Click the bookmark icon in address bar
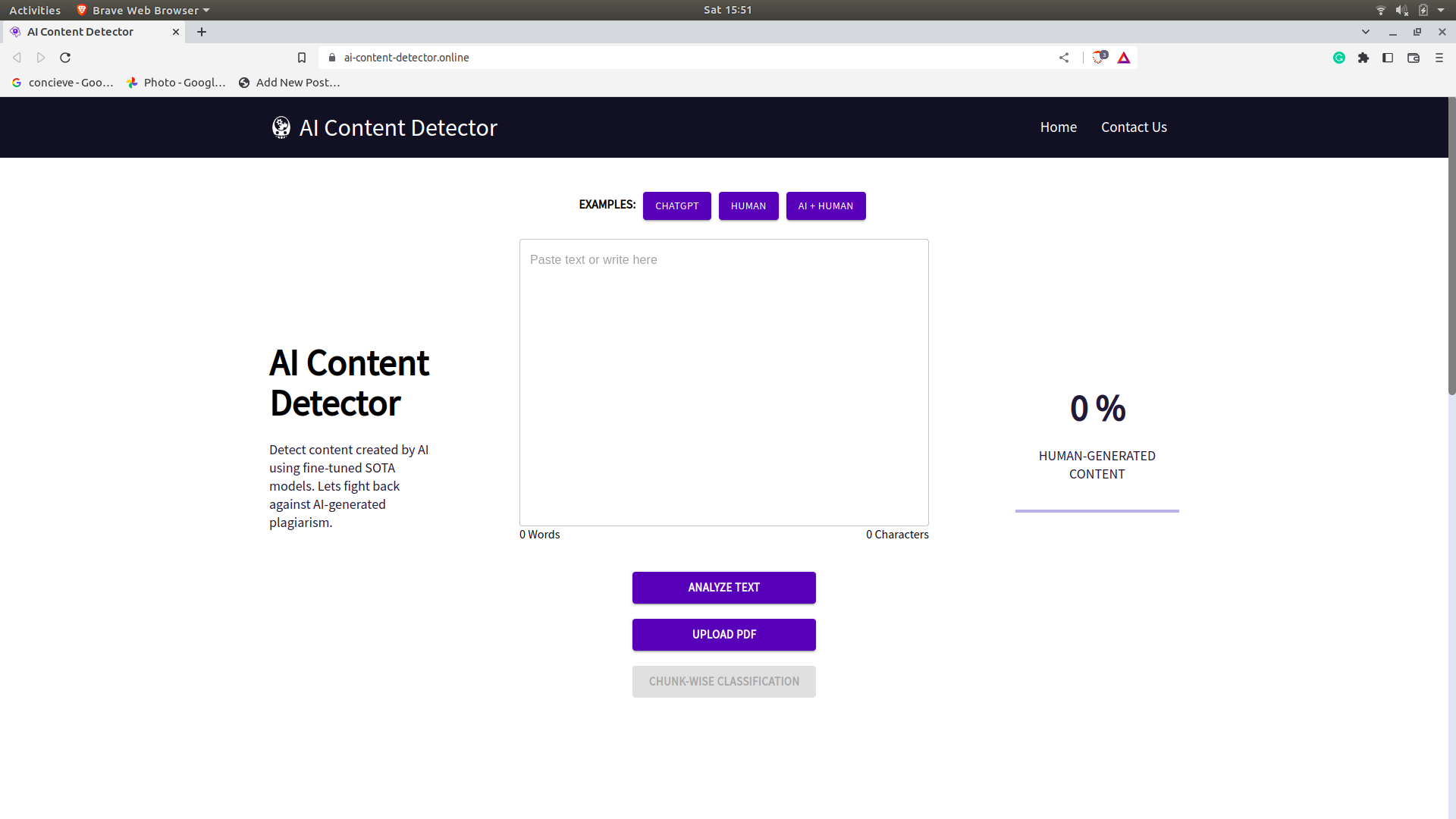 click(x=302, y=57)
